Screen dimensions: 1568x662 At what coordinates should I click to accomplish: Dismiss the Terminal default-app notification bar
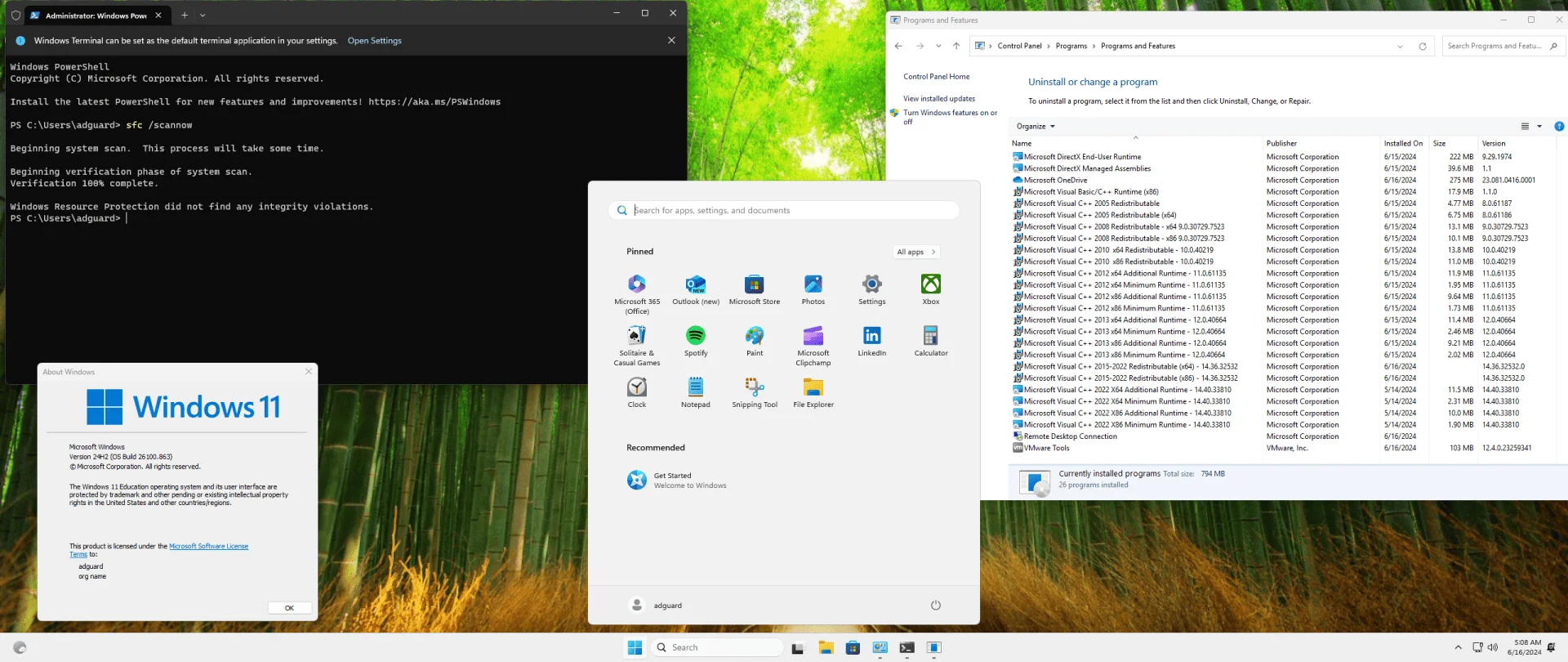click(671, 41)
